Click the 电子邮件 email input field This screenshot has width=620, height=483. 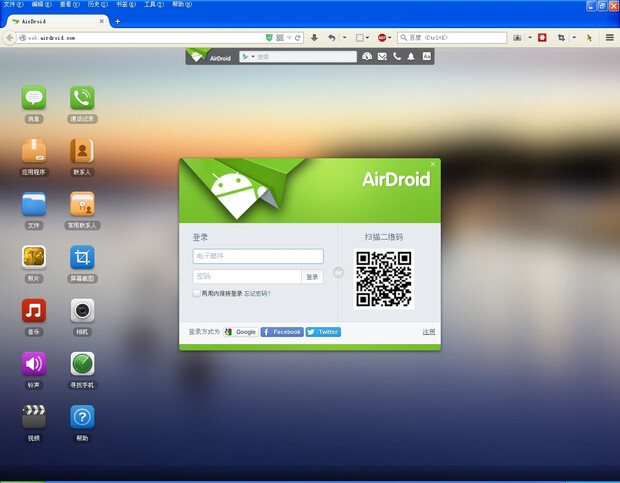click(x=258, y=257)
